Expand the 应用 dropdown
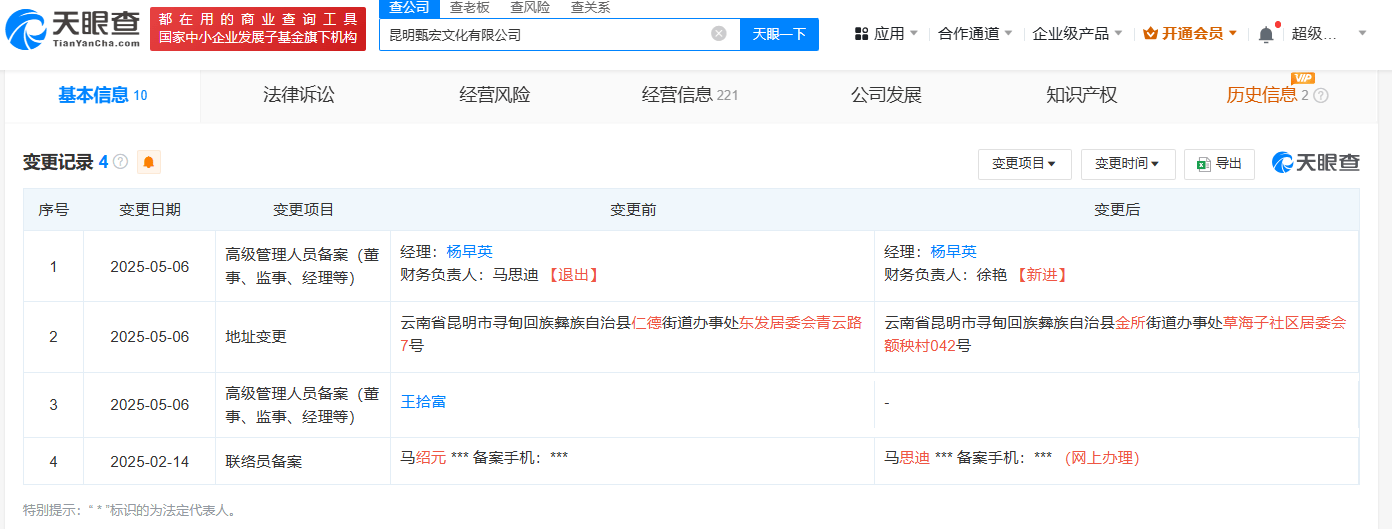1392x529 pixels. (887, 34)
